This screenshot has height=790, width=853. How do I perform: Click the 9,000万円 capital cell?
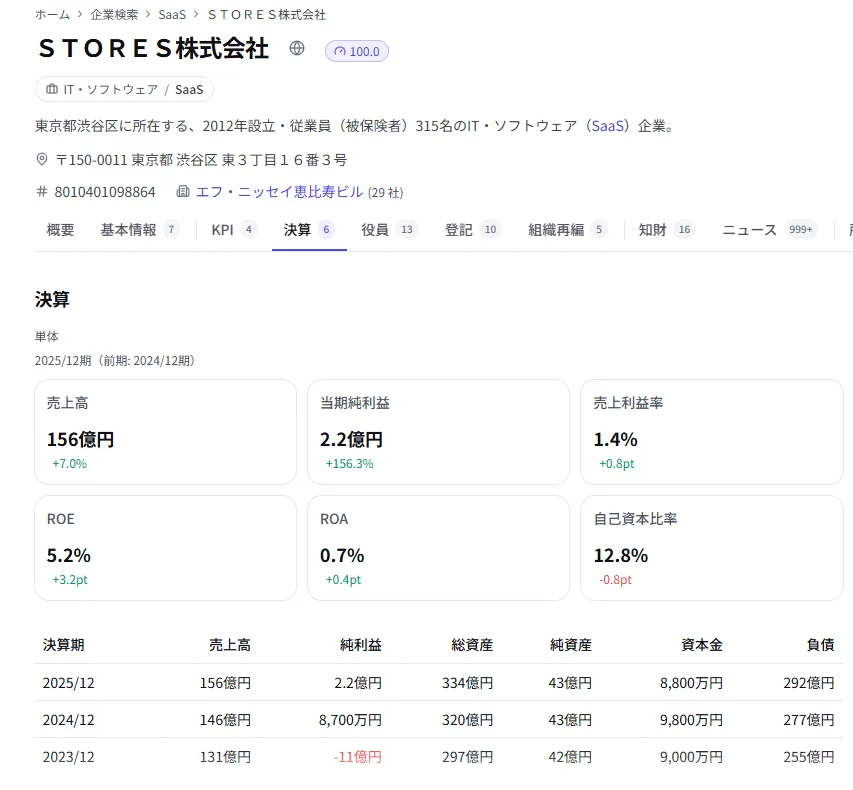(691, 757)
